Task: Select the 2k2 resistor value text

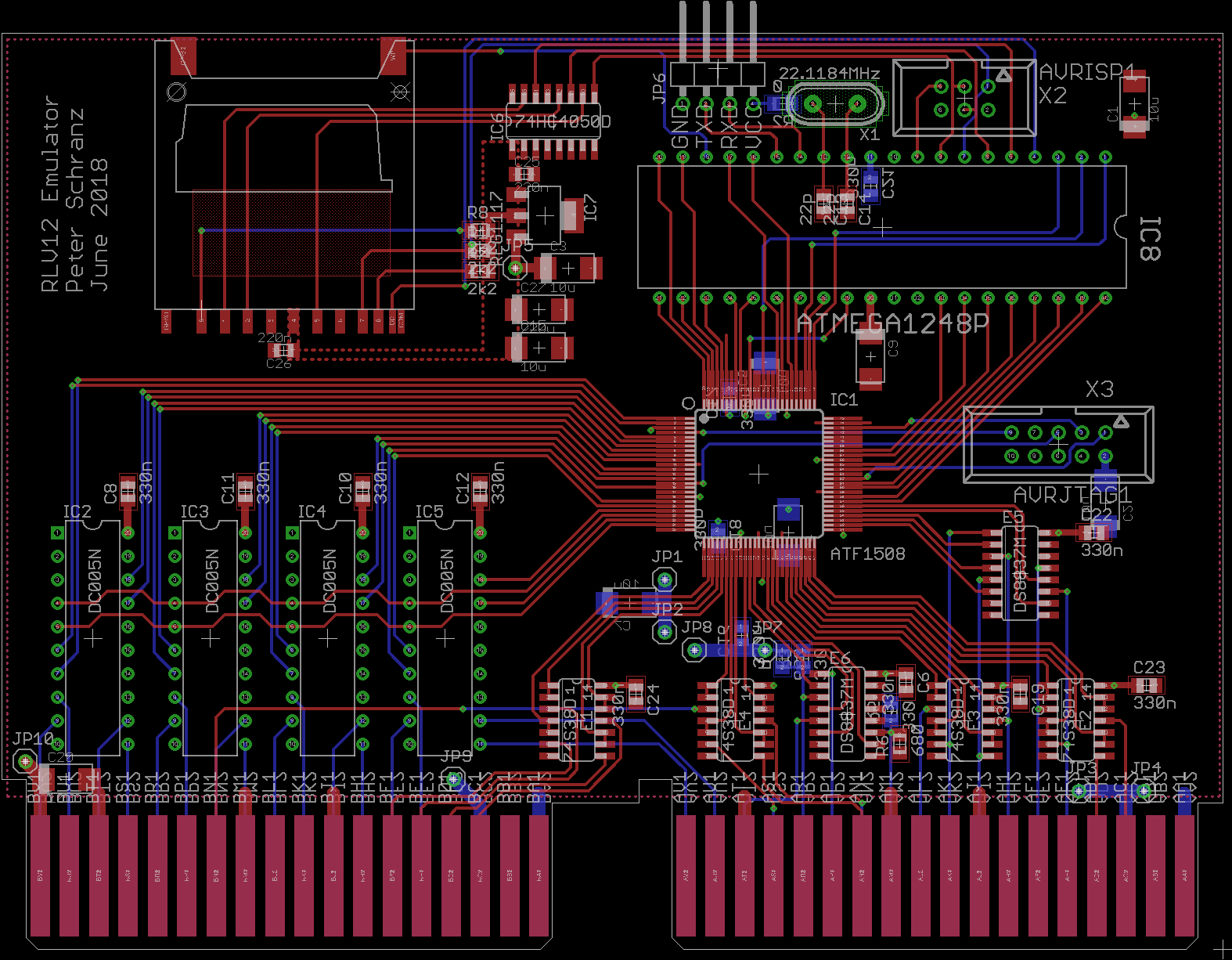Action: 482,288
